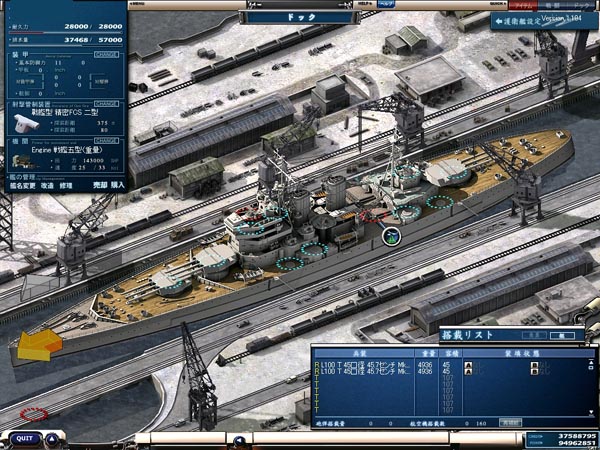600x450 pixels.
Task: Click CHANGE in the 機関 engine section
Action: 106,141
